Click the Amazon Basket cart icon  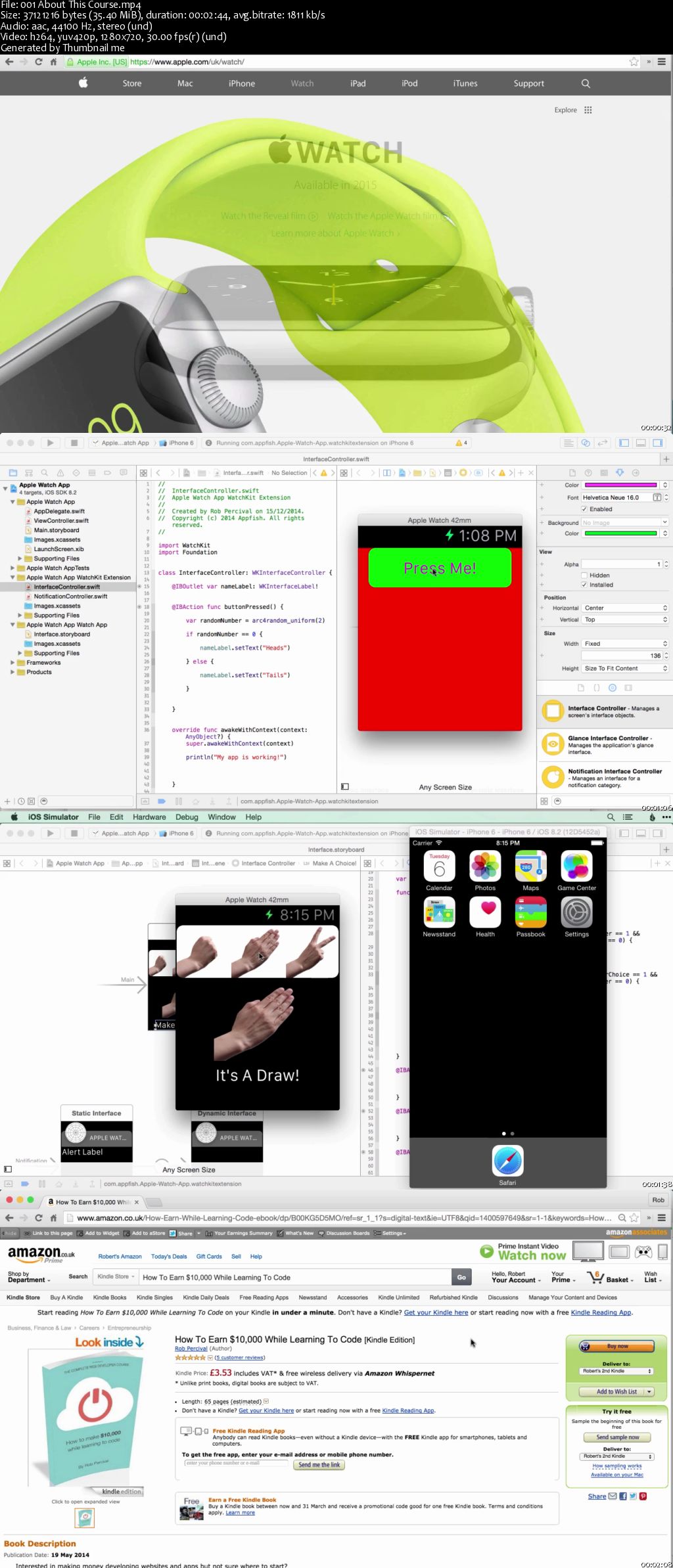[x=595, y=1277]
